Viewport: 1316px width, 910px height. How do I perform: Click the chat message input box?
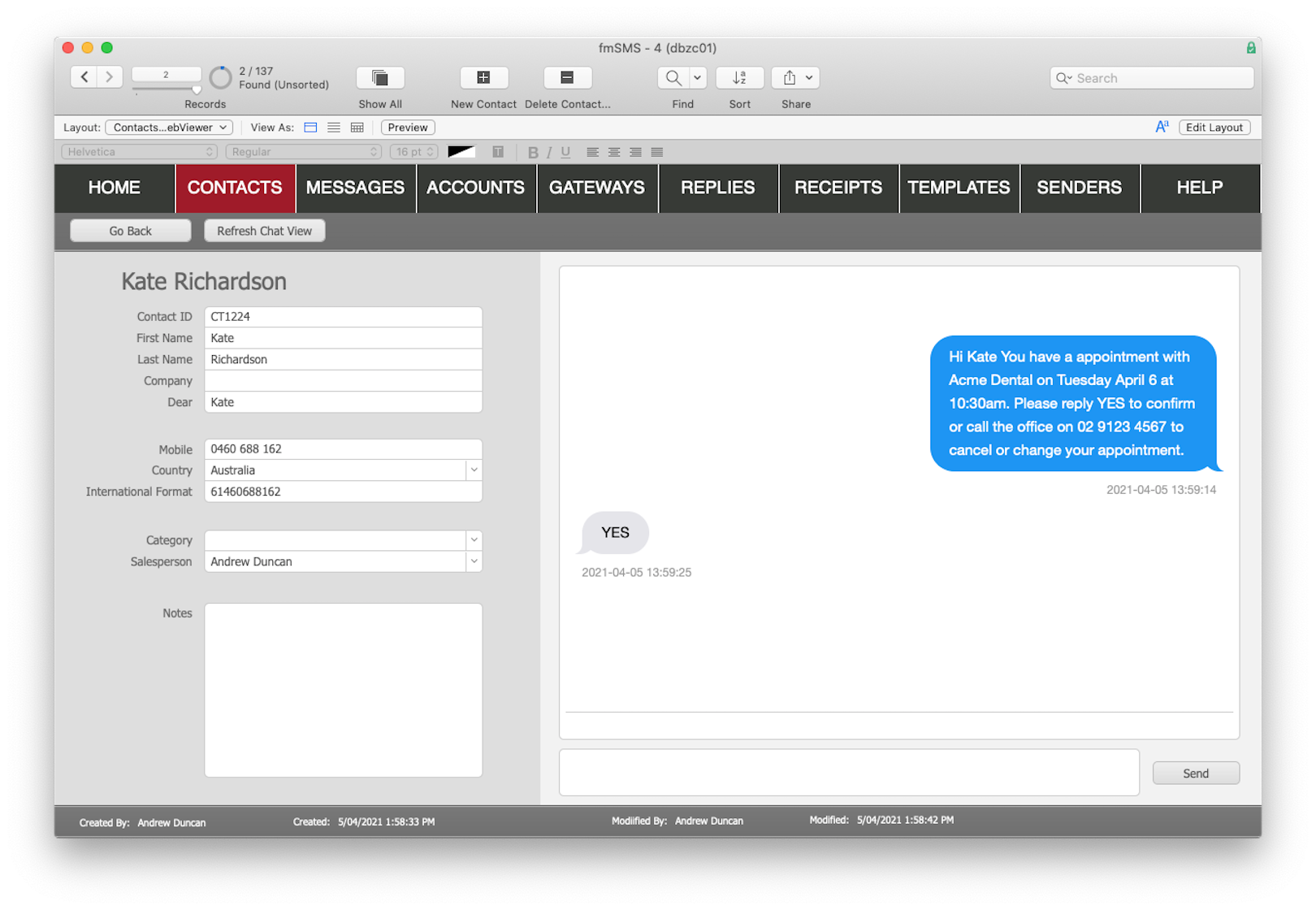point(849,772)
